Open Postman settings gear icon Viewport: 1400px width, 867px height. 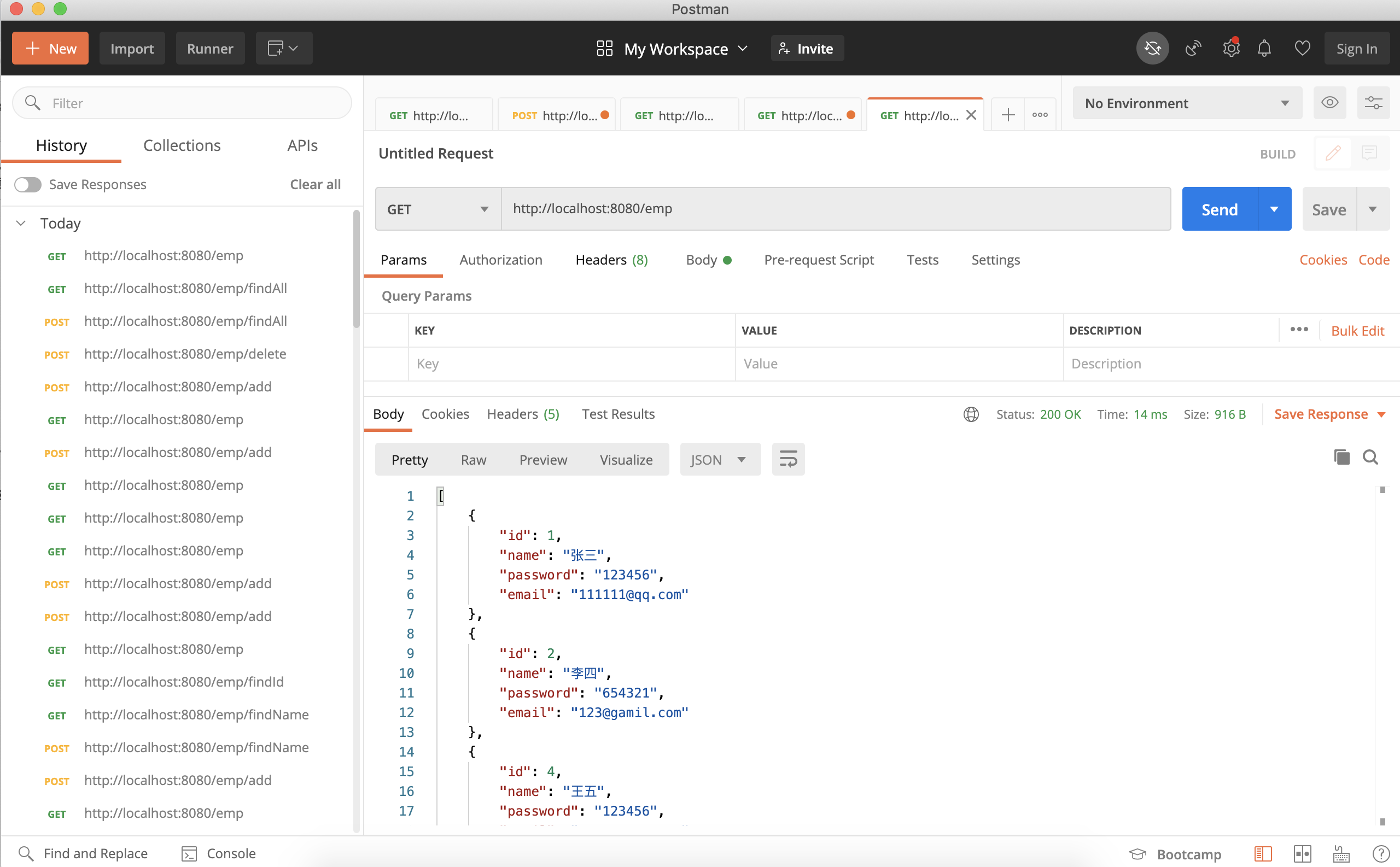1232,49
